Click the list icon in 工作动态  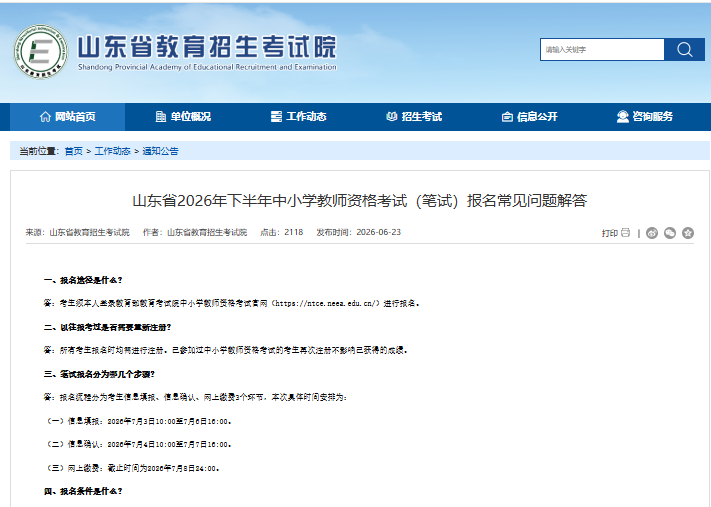276,117
